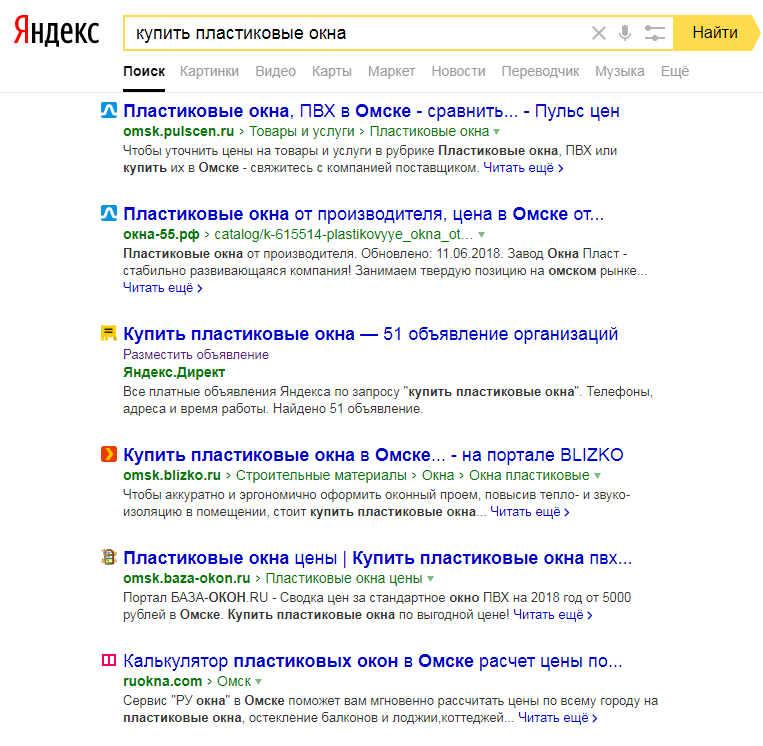The width and height of the screenshot is (763, 746).
Task: Open advanced search settings sliders icon
Action: (654, 33)
